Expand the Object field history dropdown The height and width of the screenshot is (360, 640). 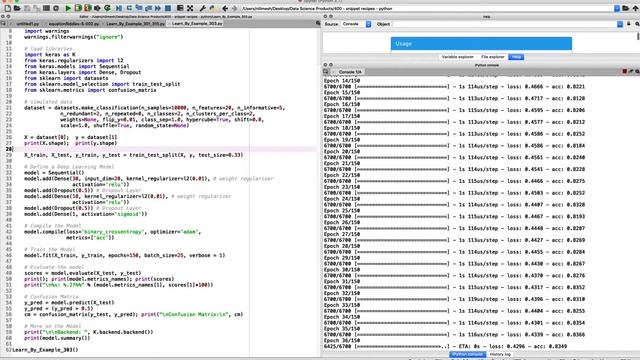pos(620,24)
